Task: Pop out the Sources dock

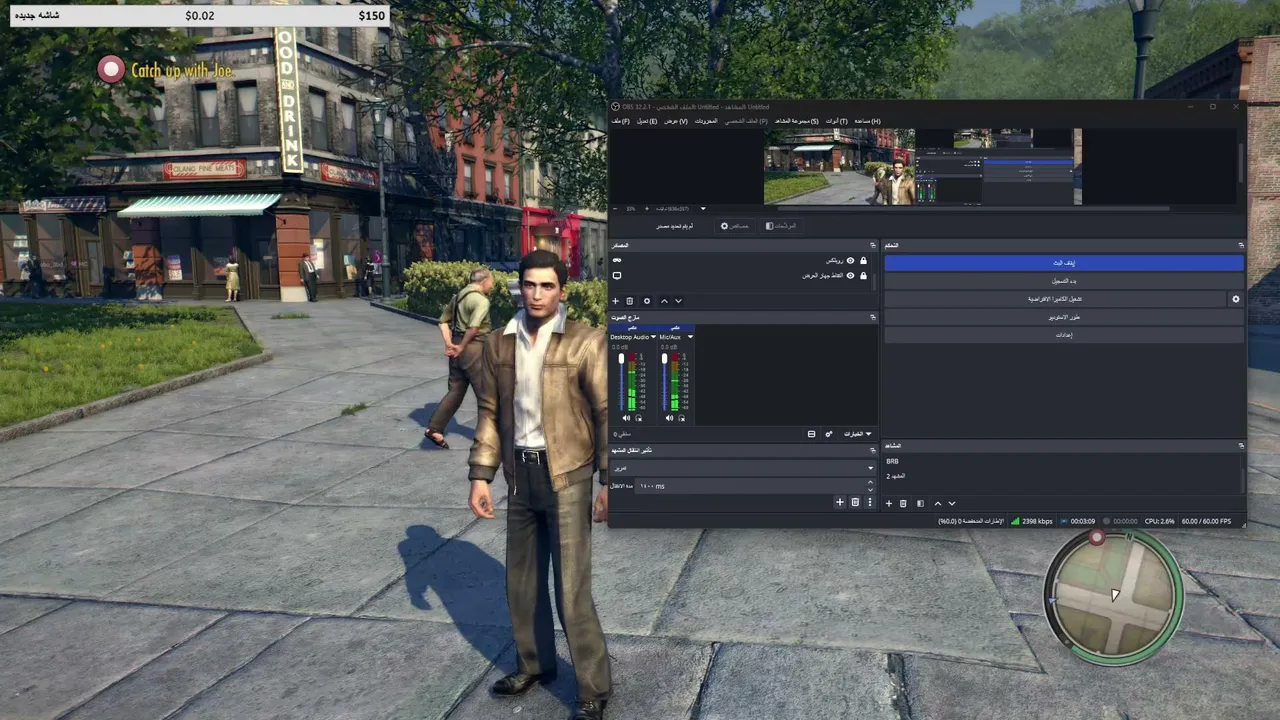Action: pos(873,245)
